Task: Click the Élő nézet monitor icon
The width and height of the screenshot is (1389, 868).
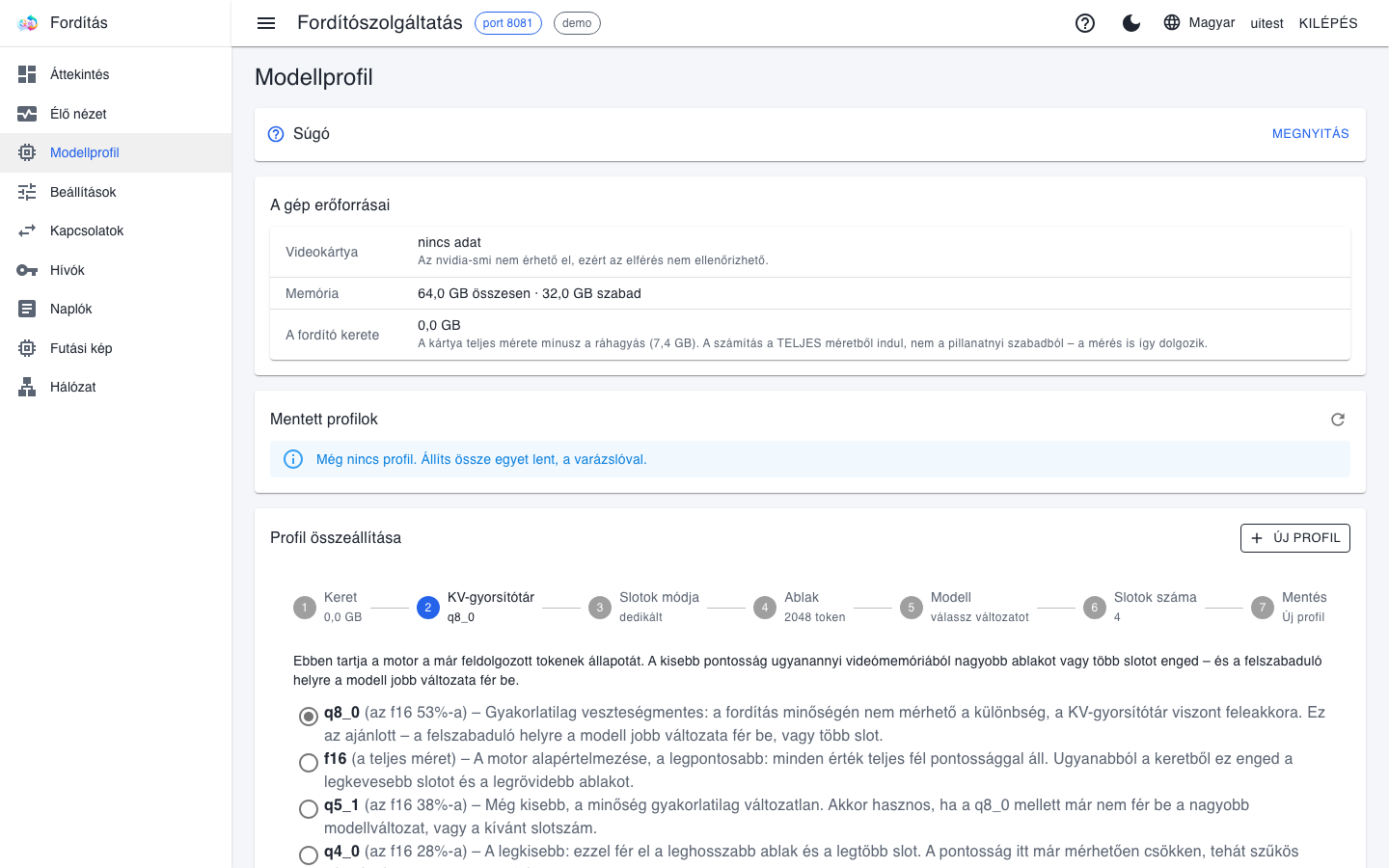Action: [27, 114]
